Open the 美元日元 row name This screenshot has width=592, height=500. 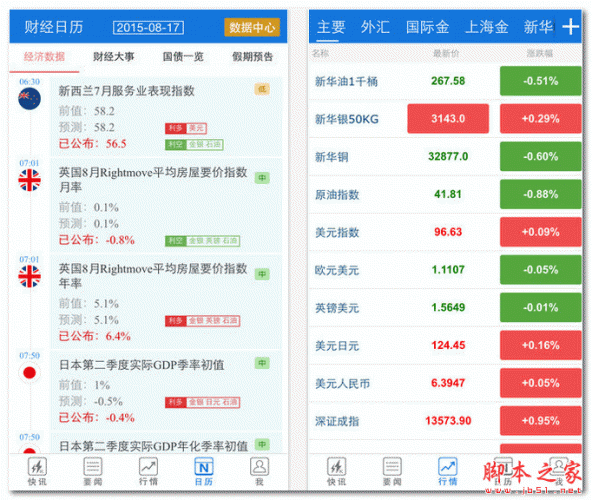[337, 346]
